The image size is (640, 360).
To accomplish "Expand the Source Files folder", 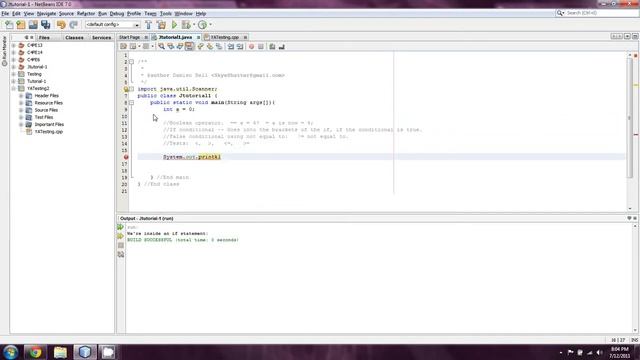I will coord(21,110).
